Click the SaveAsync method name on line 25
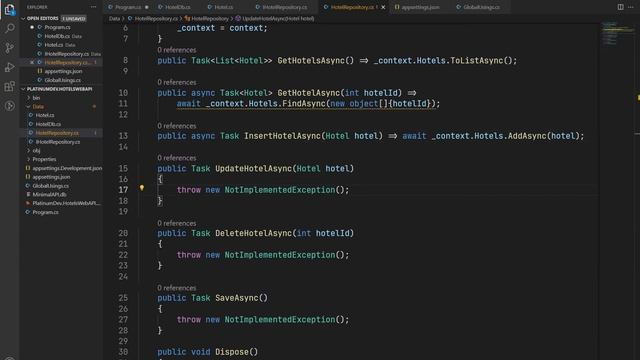 tap(237, 298)
